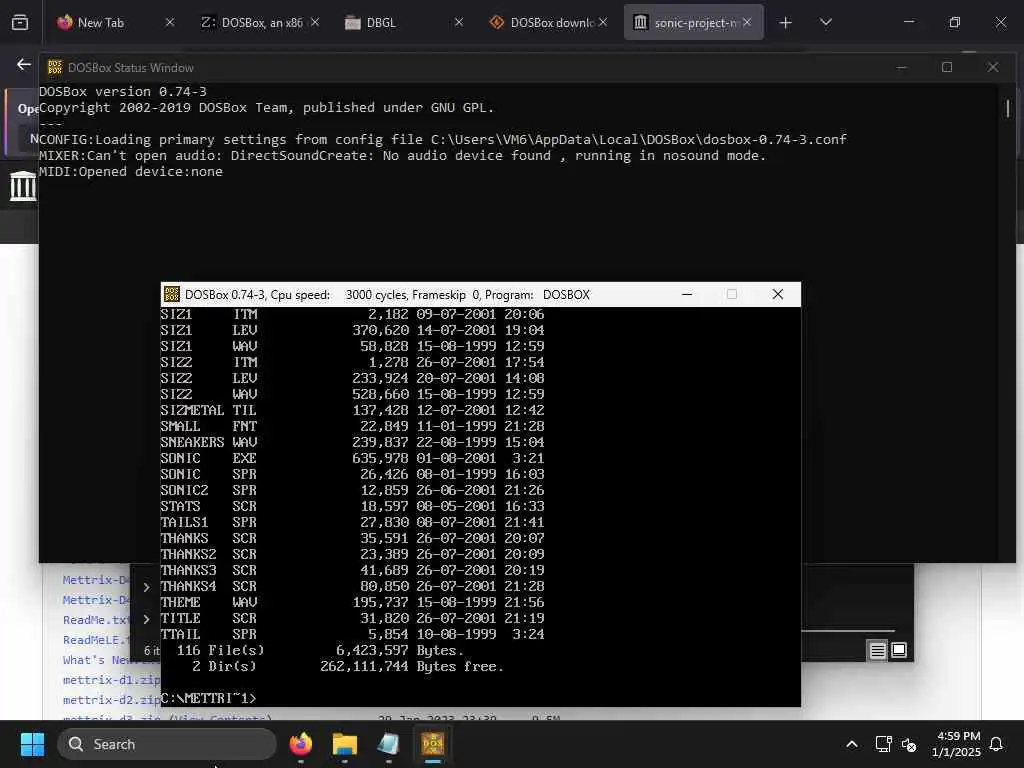This screenshot has height=768, width=1024.
Task: Minimize the DOSBox 0.74-3 emulator window
Action: 687,295
